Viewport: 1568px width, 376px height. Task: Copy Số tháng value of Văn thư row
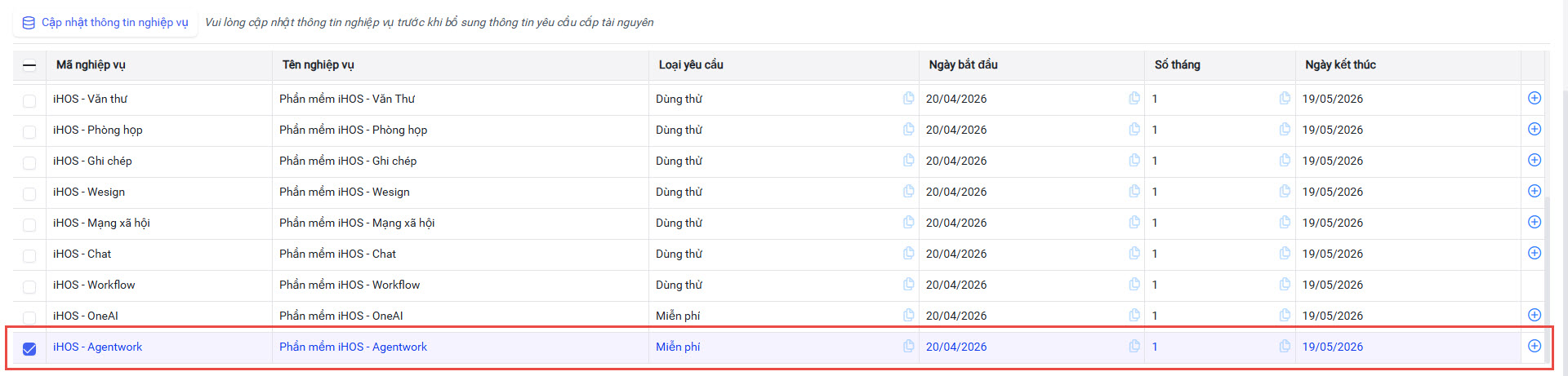click(x=1285, y=98)
